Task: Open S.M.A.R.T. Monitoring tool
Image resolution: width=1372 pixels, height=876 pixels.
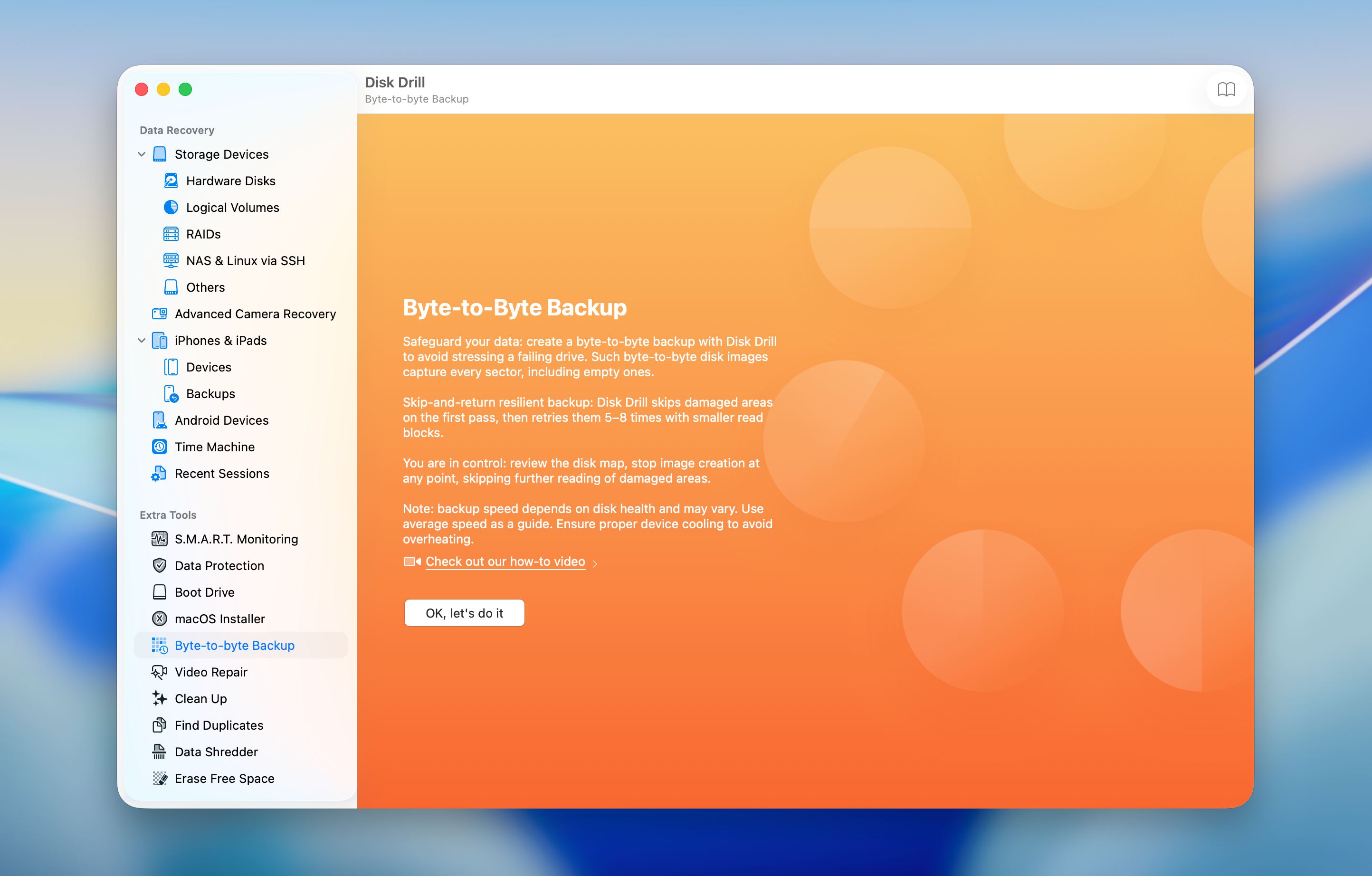Action: pyautogui.click(x=237, y=539)
